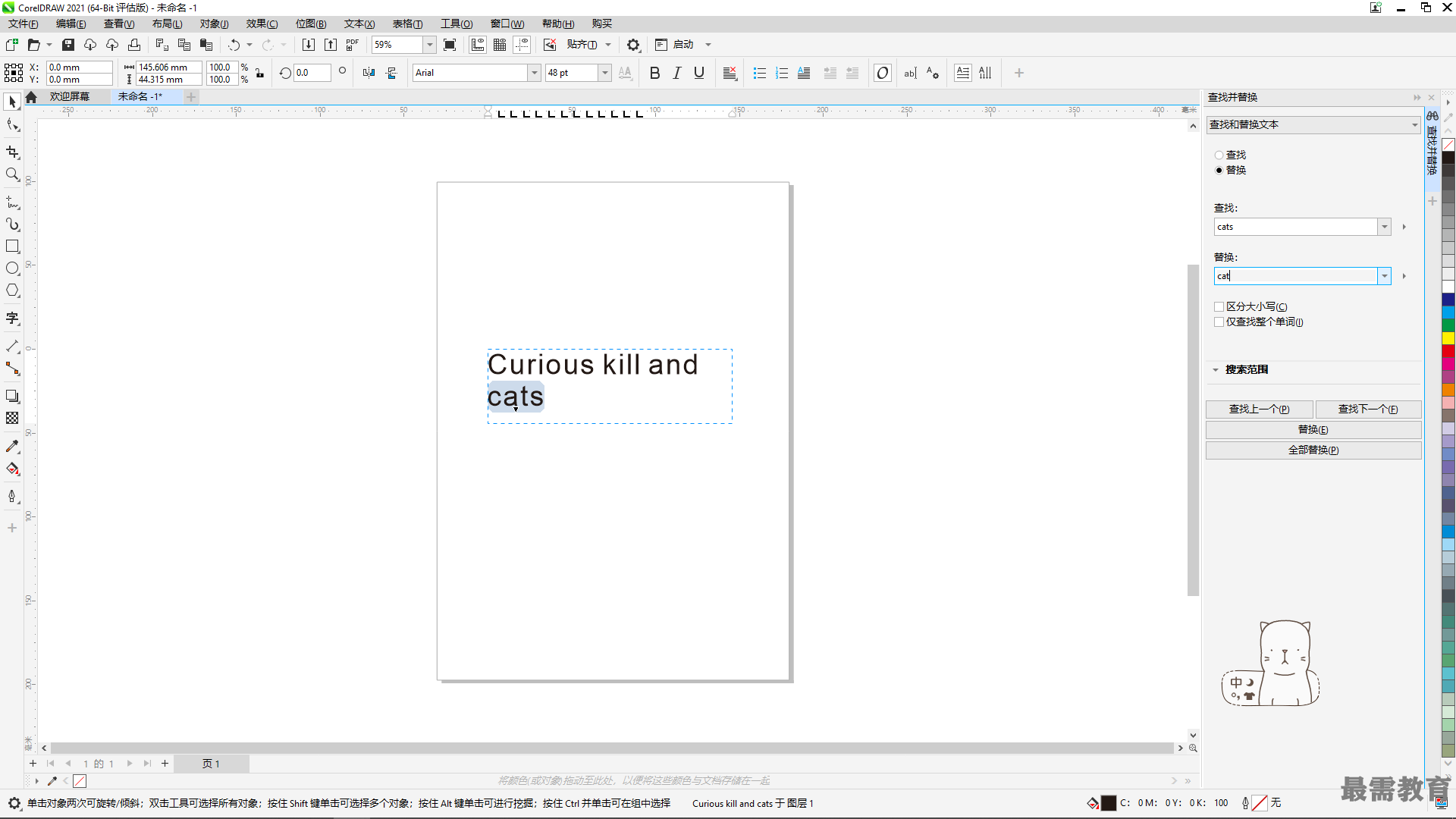Select the Connector tool
The height and width of the screenshot is (819, 1456).
pos(12,369)
